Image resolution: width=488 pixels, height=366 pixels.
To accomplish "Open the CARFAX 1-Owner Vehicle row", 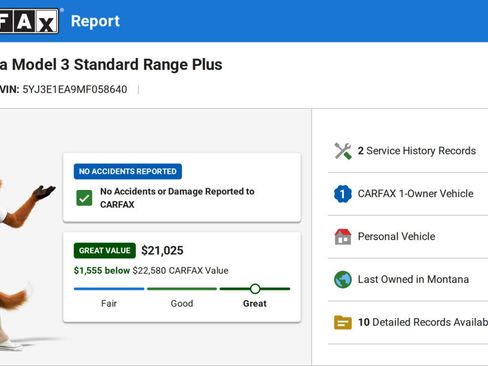I will [408, 194].
